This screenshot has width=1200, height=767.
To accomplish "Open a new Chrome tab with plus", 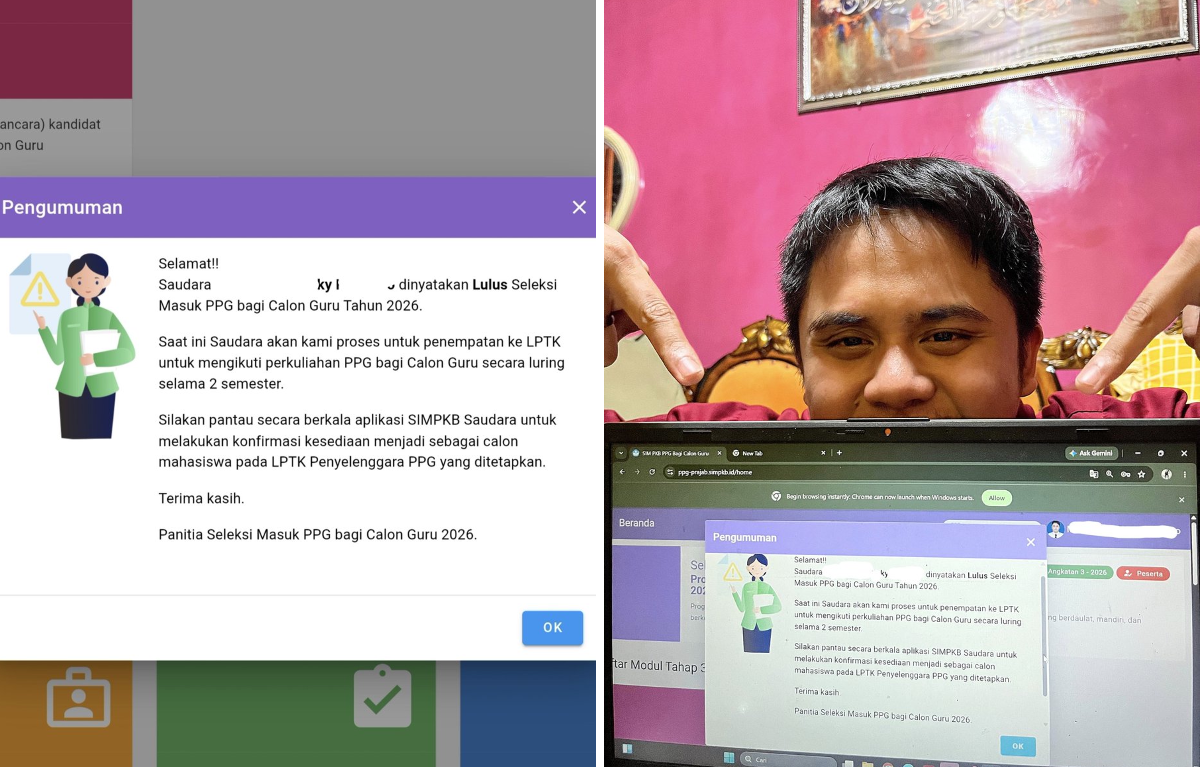I will click(x=838, y=453).
